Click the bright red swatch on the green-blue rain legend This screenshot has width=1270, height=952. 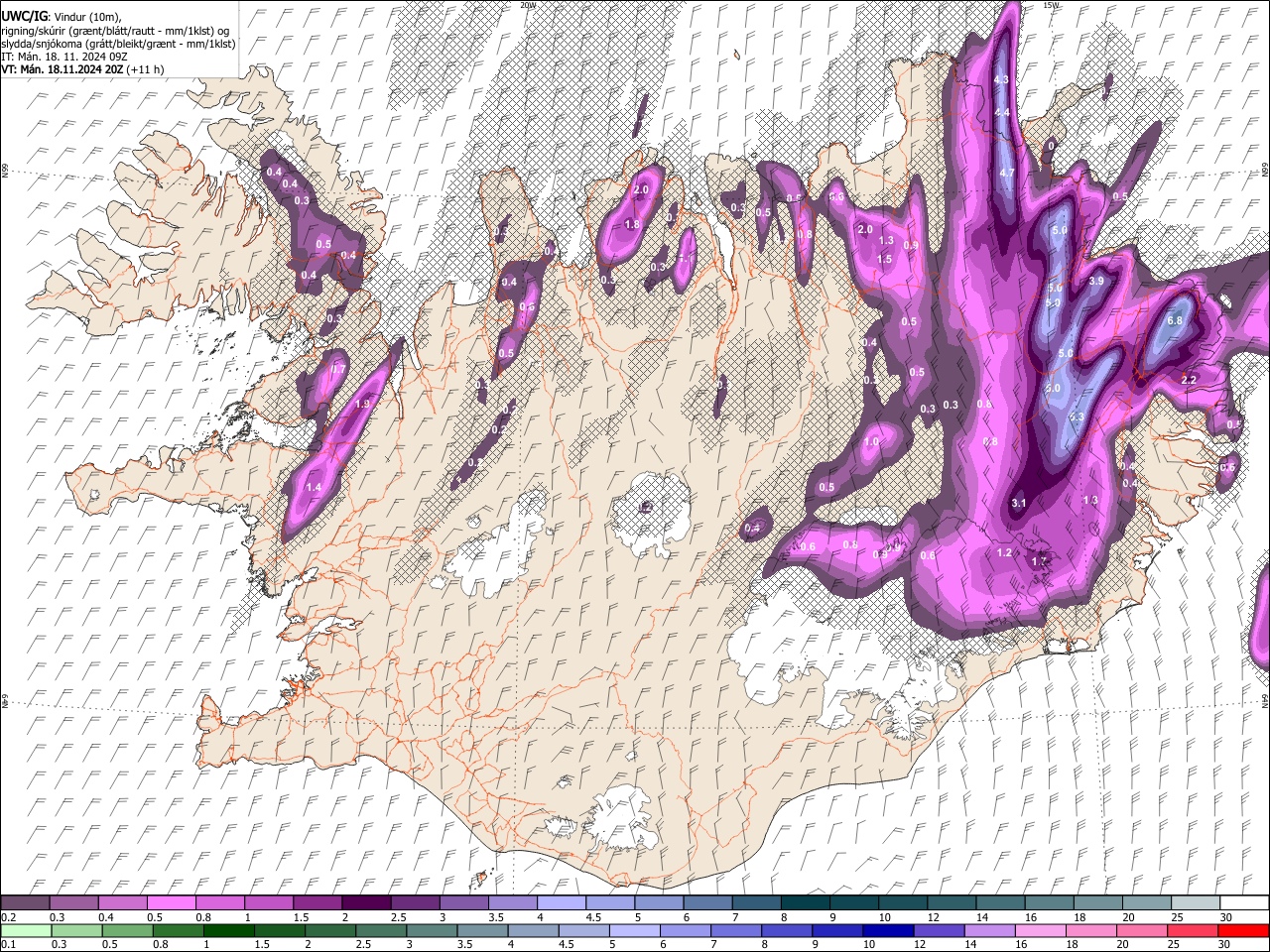click(1243, 930)
